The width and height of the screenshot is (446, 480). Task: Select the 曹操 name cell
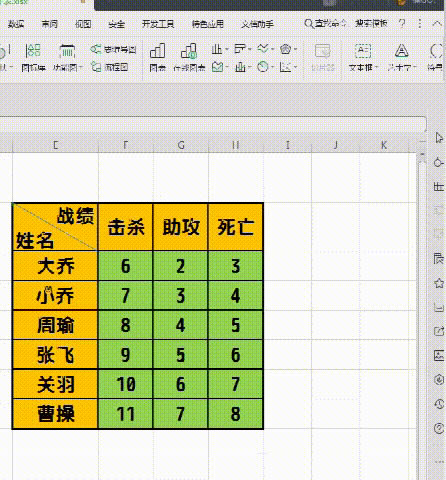[x=55, y=414]
